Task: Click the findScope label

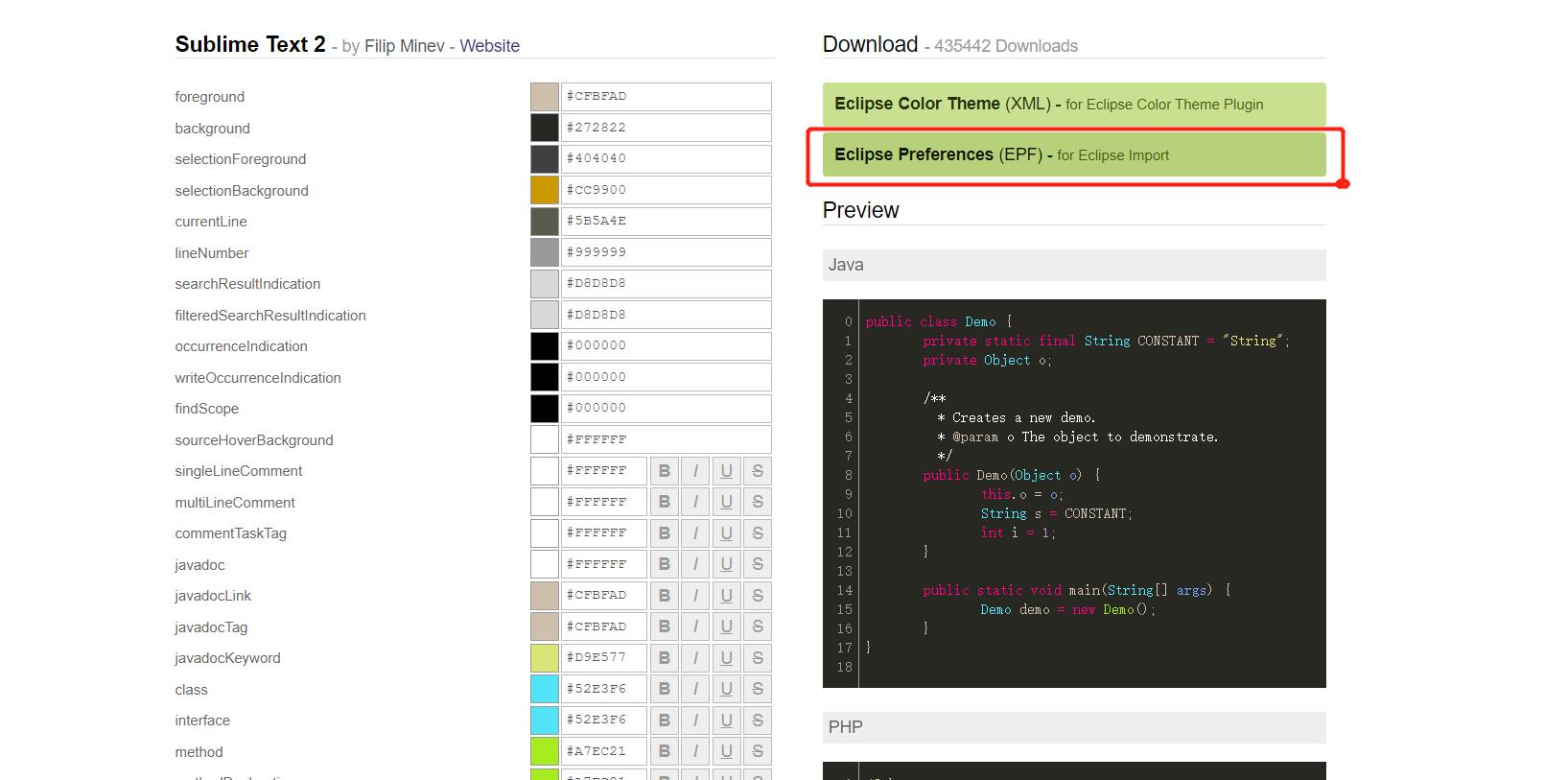Action: click(x=206, y=409)
